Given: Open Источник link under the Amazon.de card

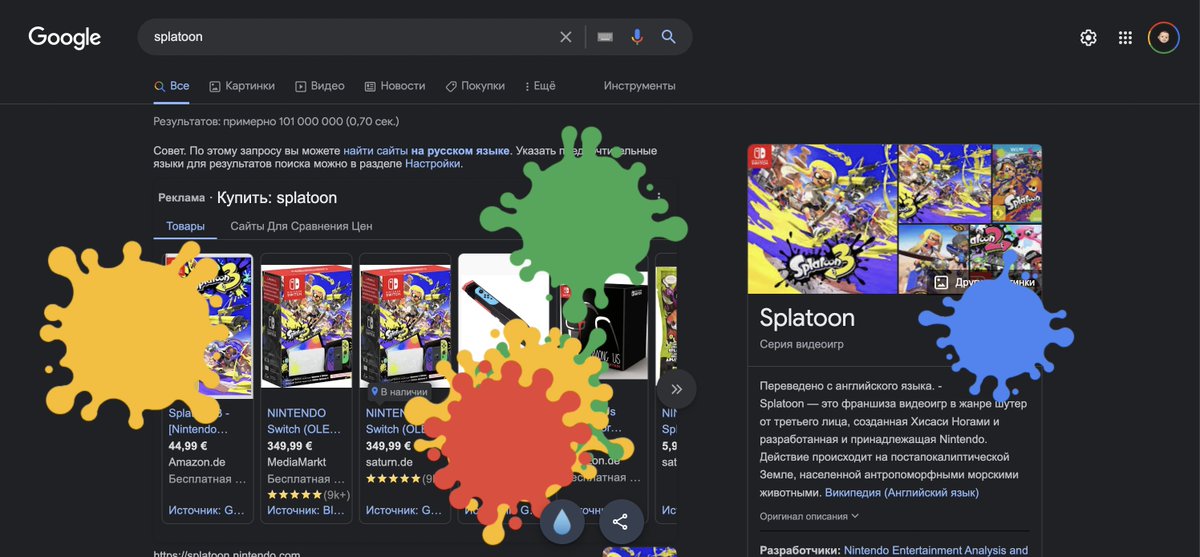Looking at the screenshot, I should [x=207, y=511].
